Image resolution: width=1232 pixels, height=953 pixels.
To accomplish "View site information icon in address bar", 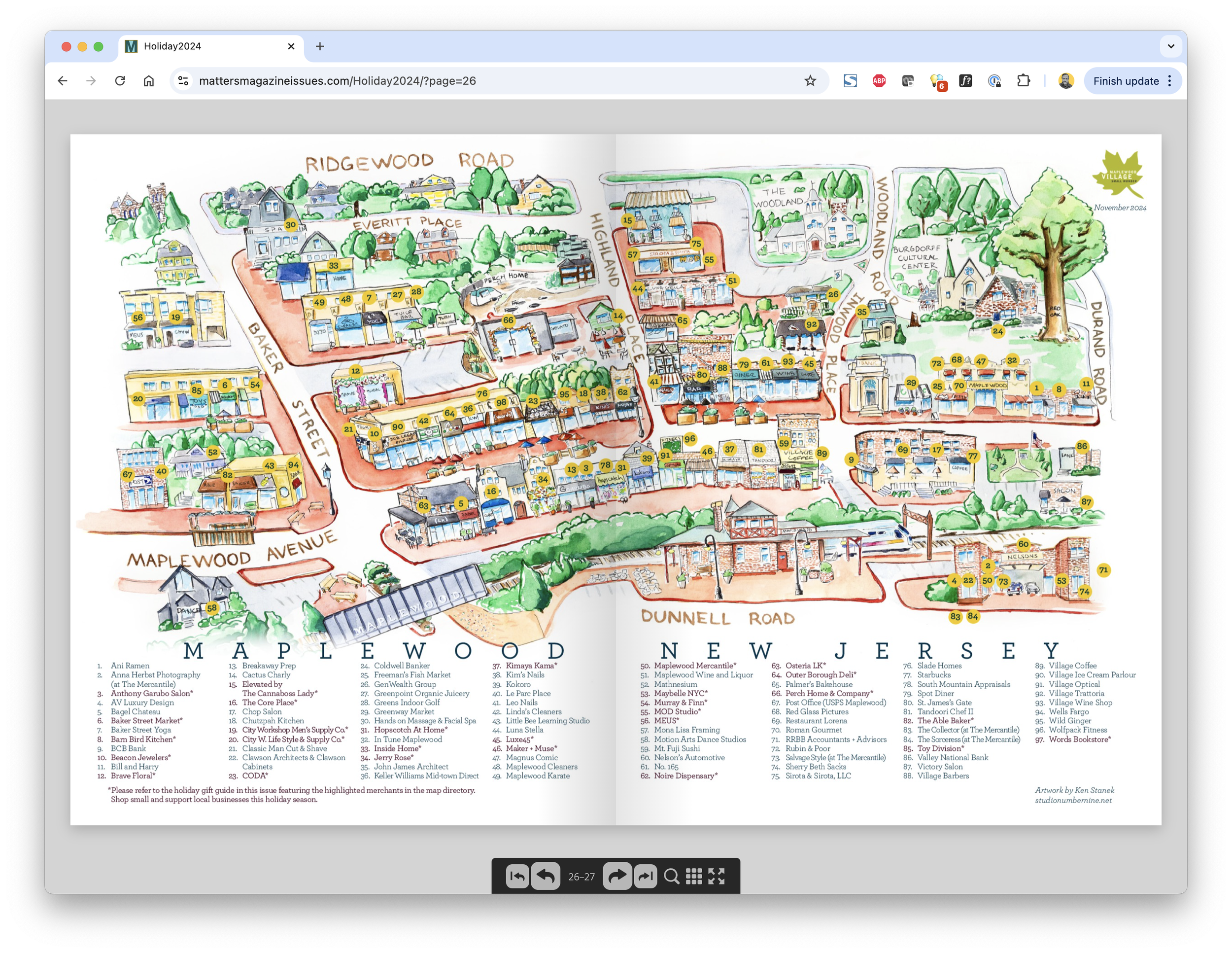I will pyautogui.click(x=183, y=81).
